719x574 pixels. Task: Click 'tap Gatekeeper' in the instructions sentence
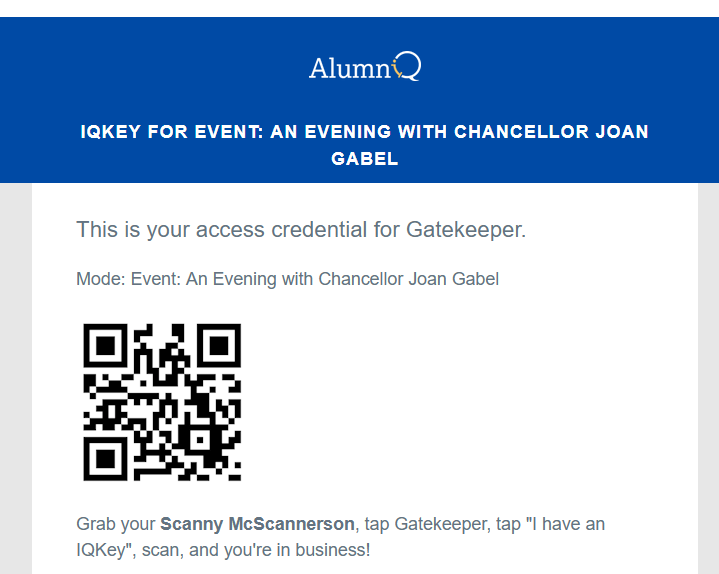point(425,524)
